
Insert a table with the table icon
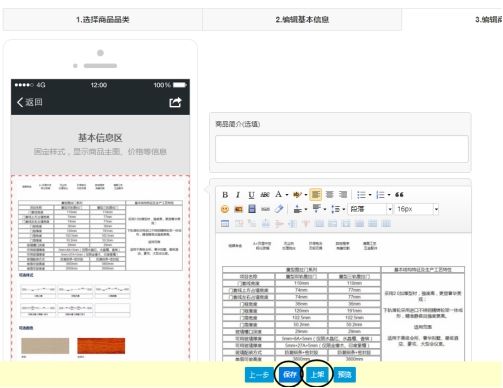[x=225, y=224]
